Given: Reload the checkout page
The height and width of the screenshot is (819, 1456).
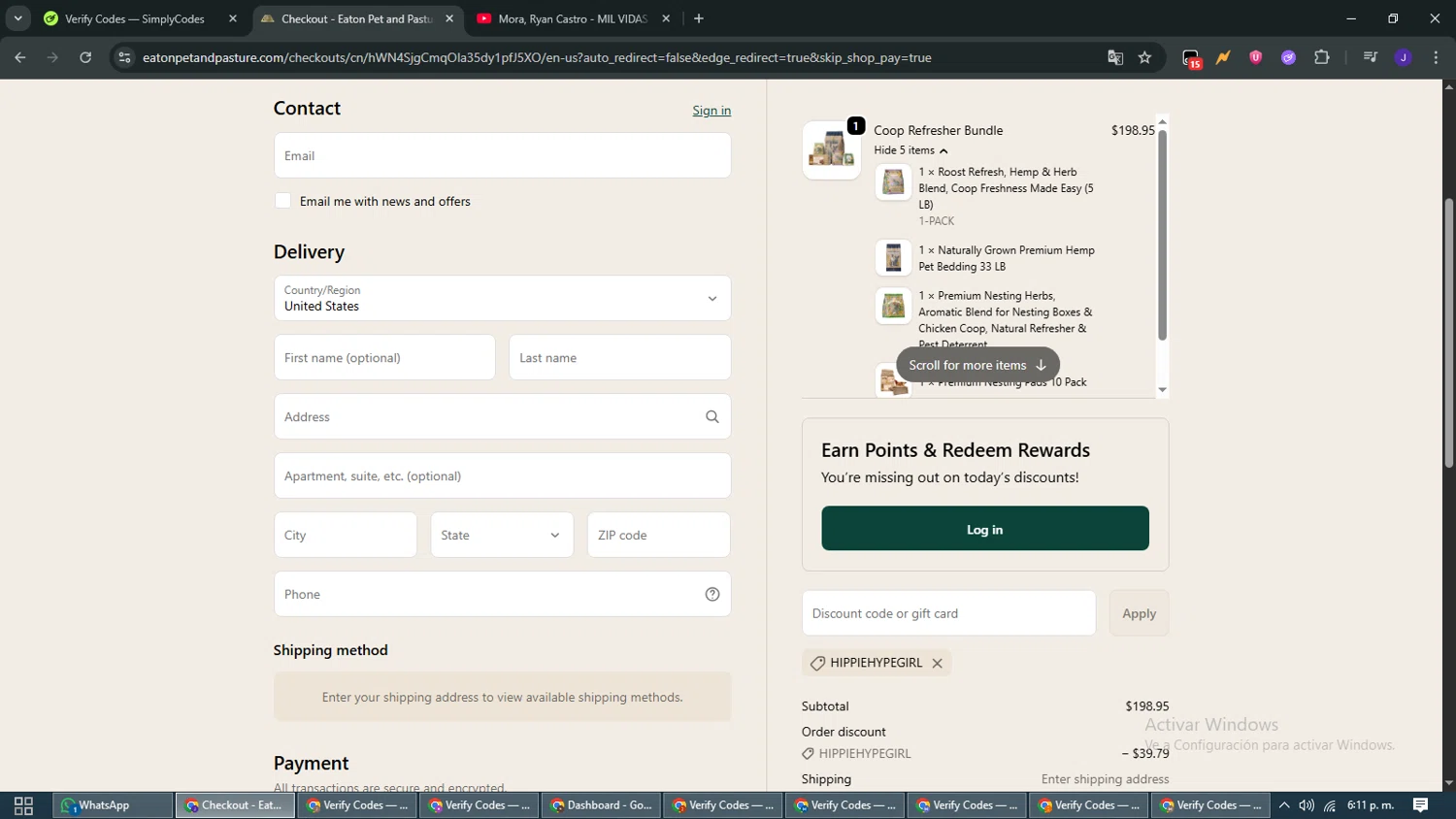Looking at the screenshot, I should coord(85,57).
